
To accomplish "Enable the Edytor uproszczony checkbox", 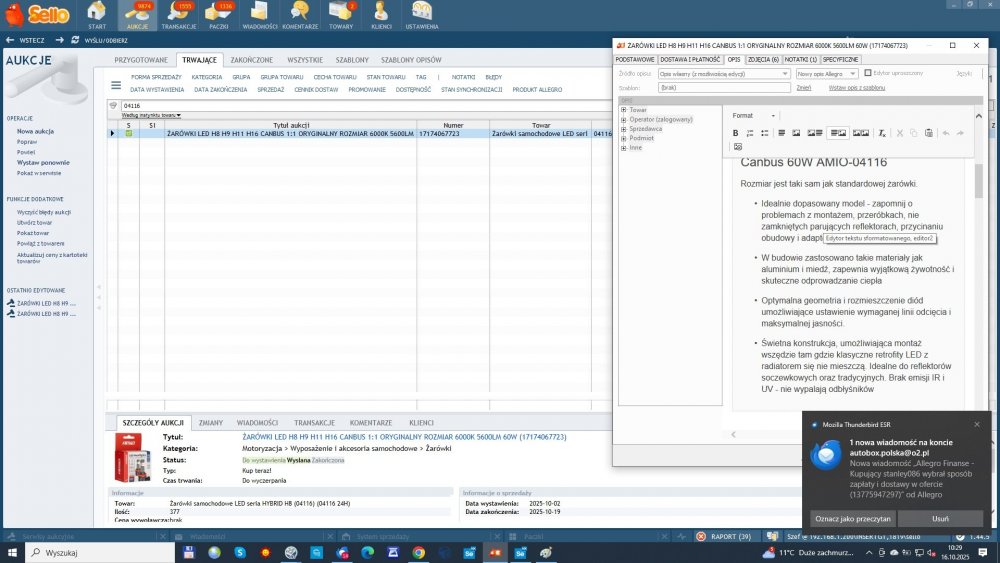I will (868, 73).
